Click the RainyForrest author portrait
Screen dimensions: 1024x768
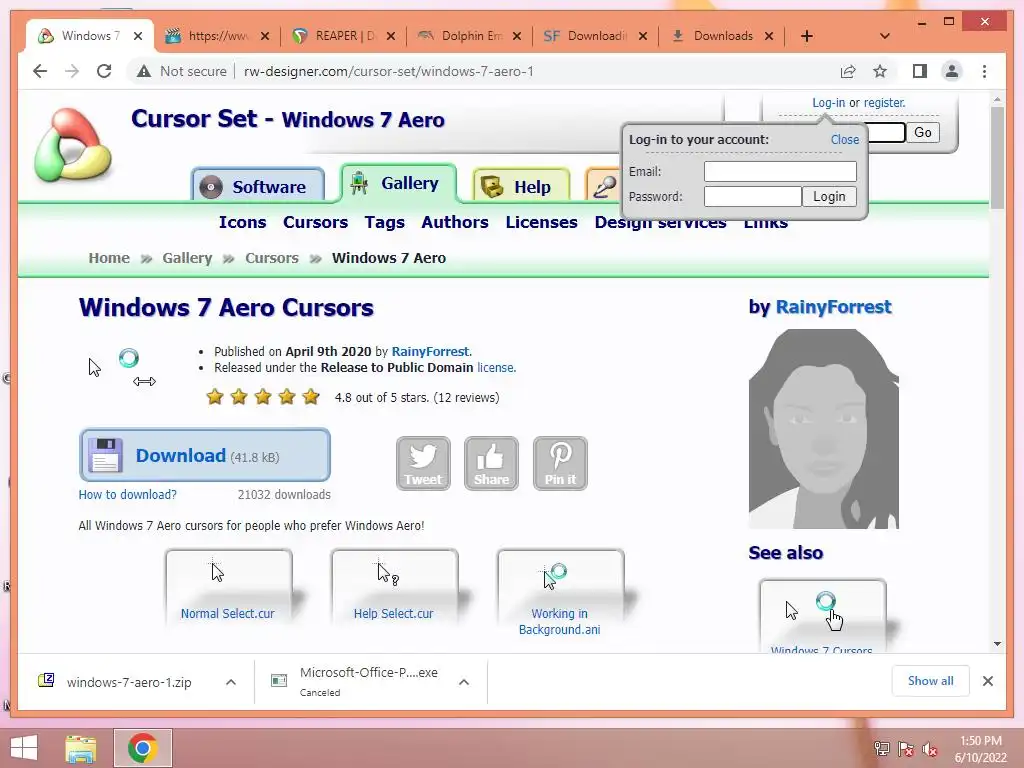pos(824,428)
